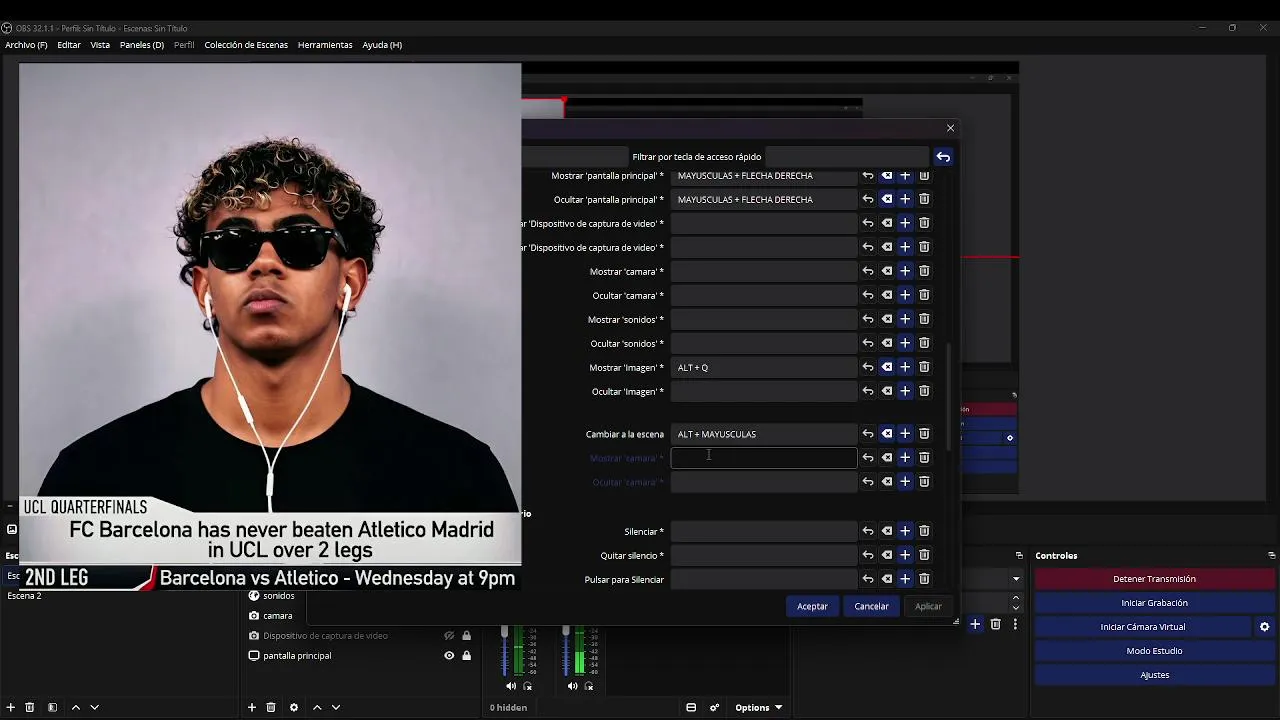Viewport: 1280px width, 720px height.
Task: Open the Ayuda (H) menu
Action: click(382, 45)
